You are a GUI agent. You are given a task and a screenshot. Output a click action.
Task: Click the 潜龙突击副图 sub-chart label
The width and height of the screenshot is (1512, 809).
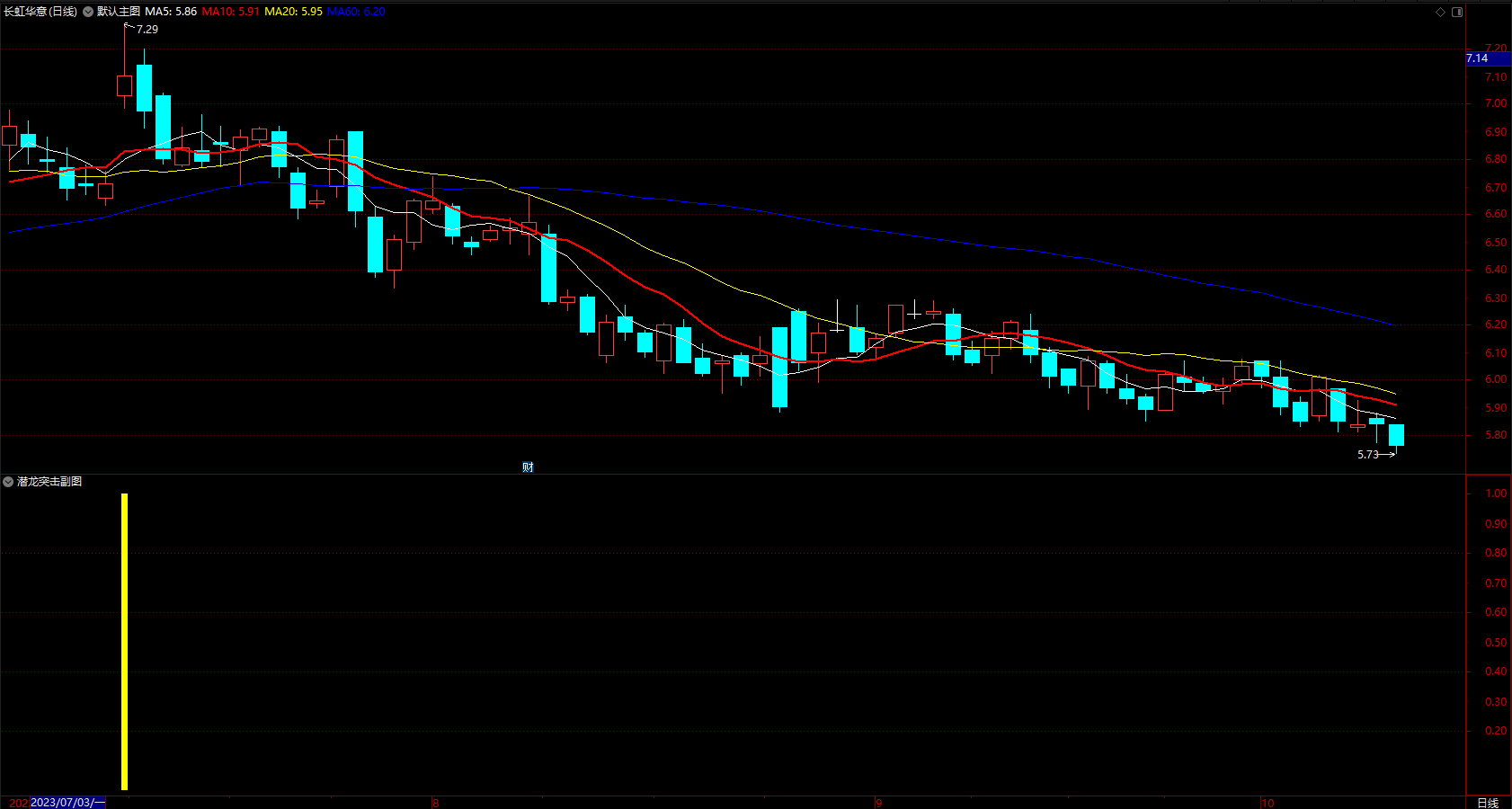[x=49, y=482]
